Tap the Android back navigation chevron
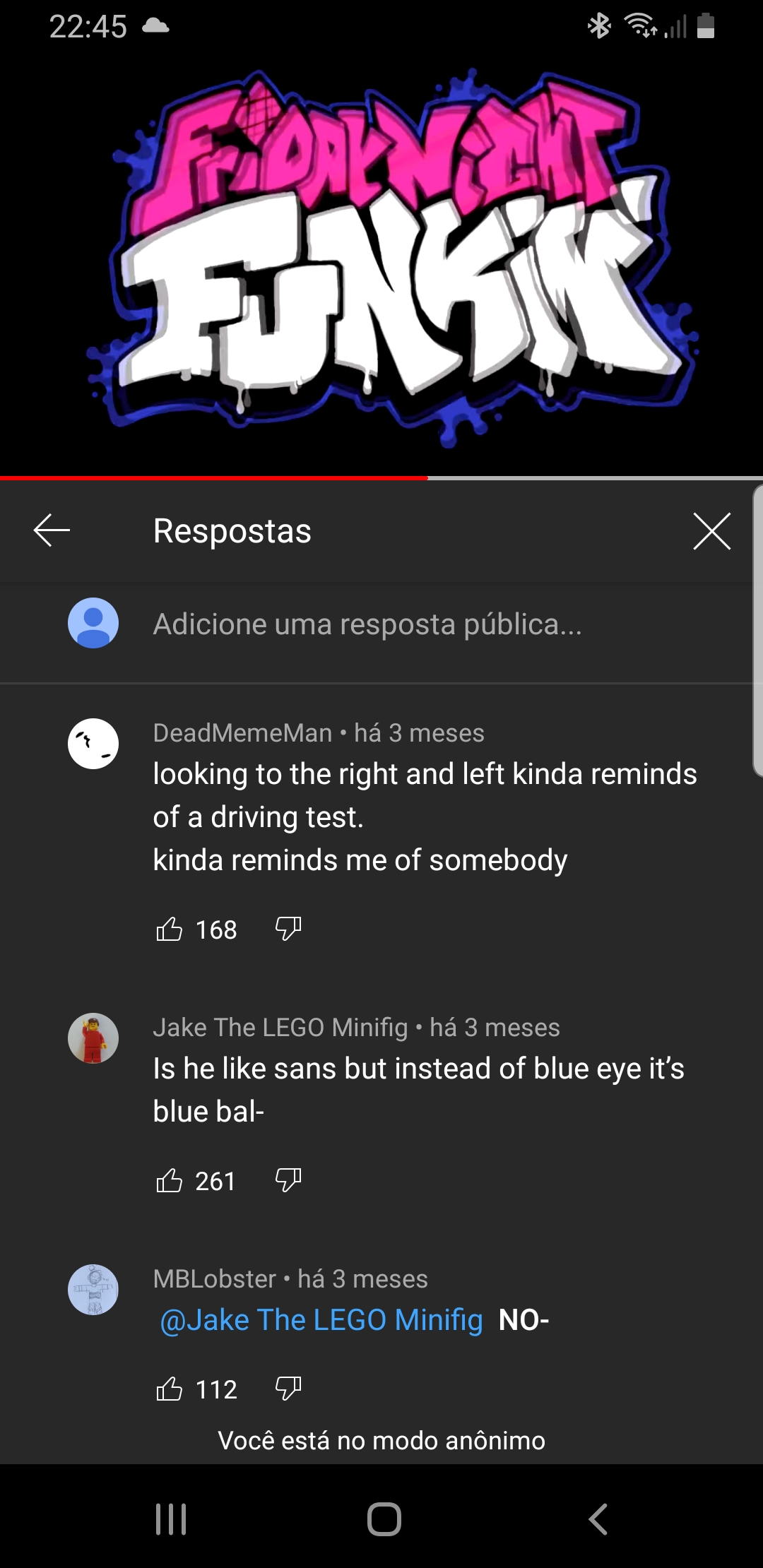Viewport: 763px width, 1568px height. tap(598, 1519)
